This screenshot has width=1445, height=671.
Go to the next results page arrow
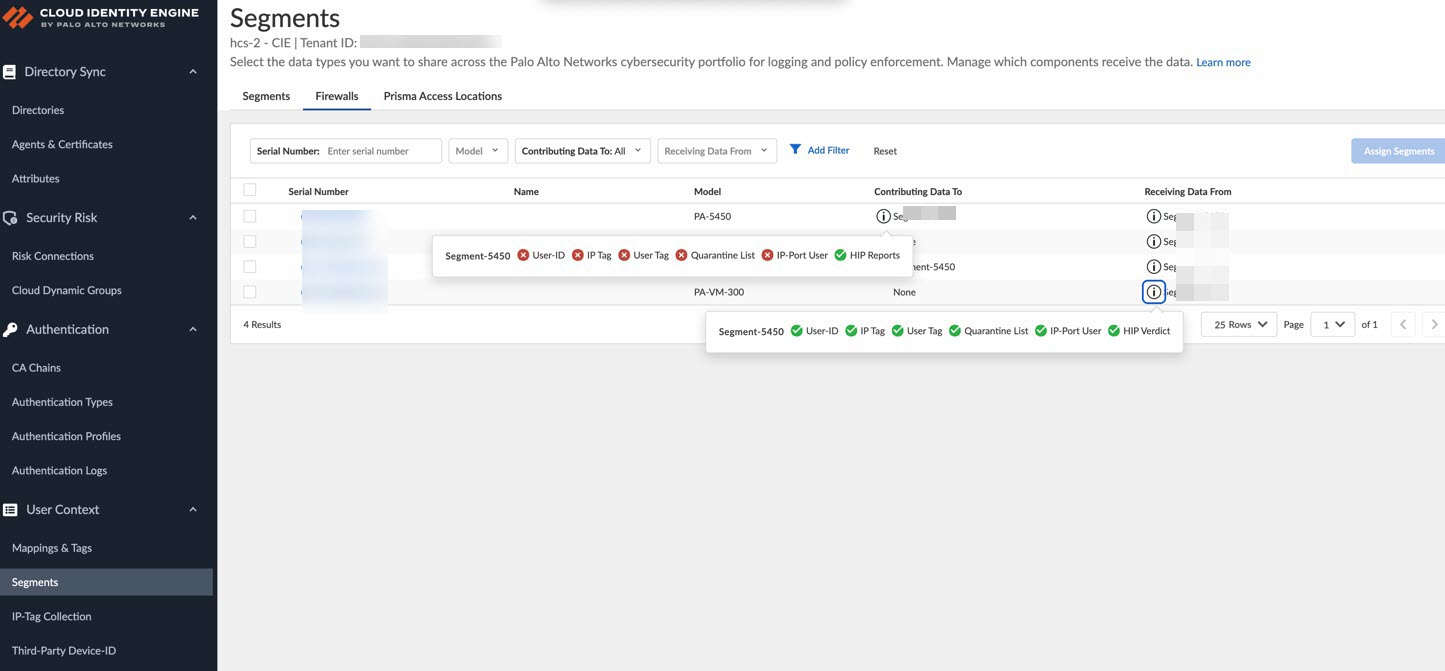point(1434,325)
